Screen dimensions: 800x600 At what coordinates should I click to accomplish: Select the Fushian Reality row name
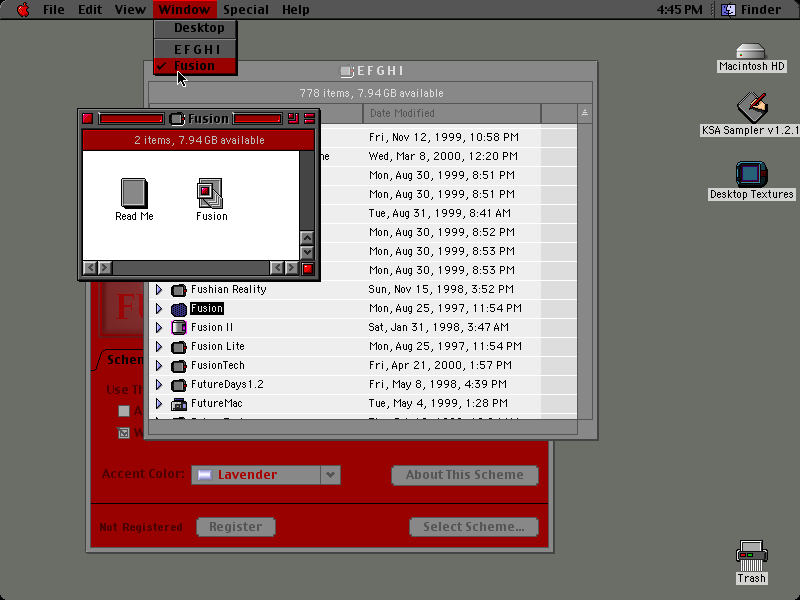click(229, 290)
